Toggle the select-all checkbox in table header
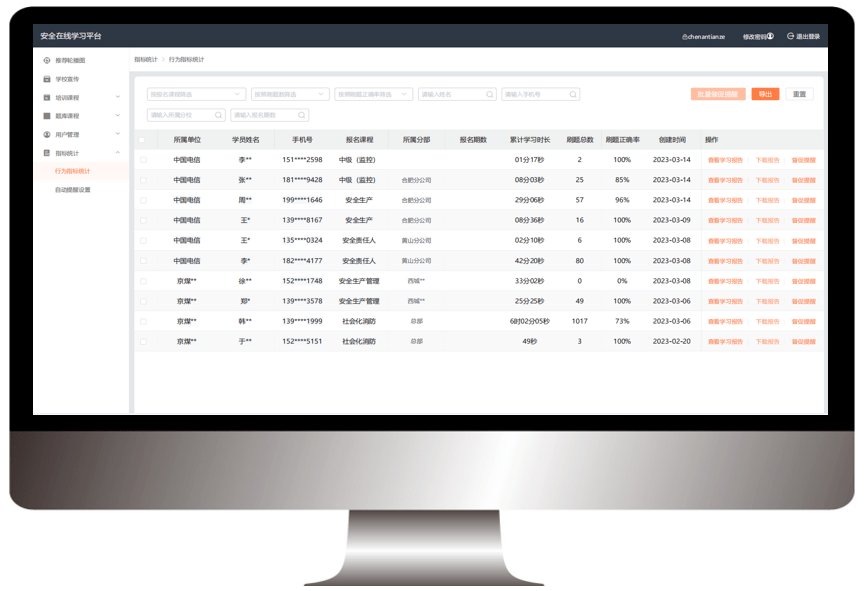 click(x=143, y=140)
